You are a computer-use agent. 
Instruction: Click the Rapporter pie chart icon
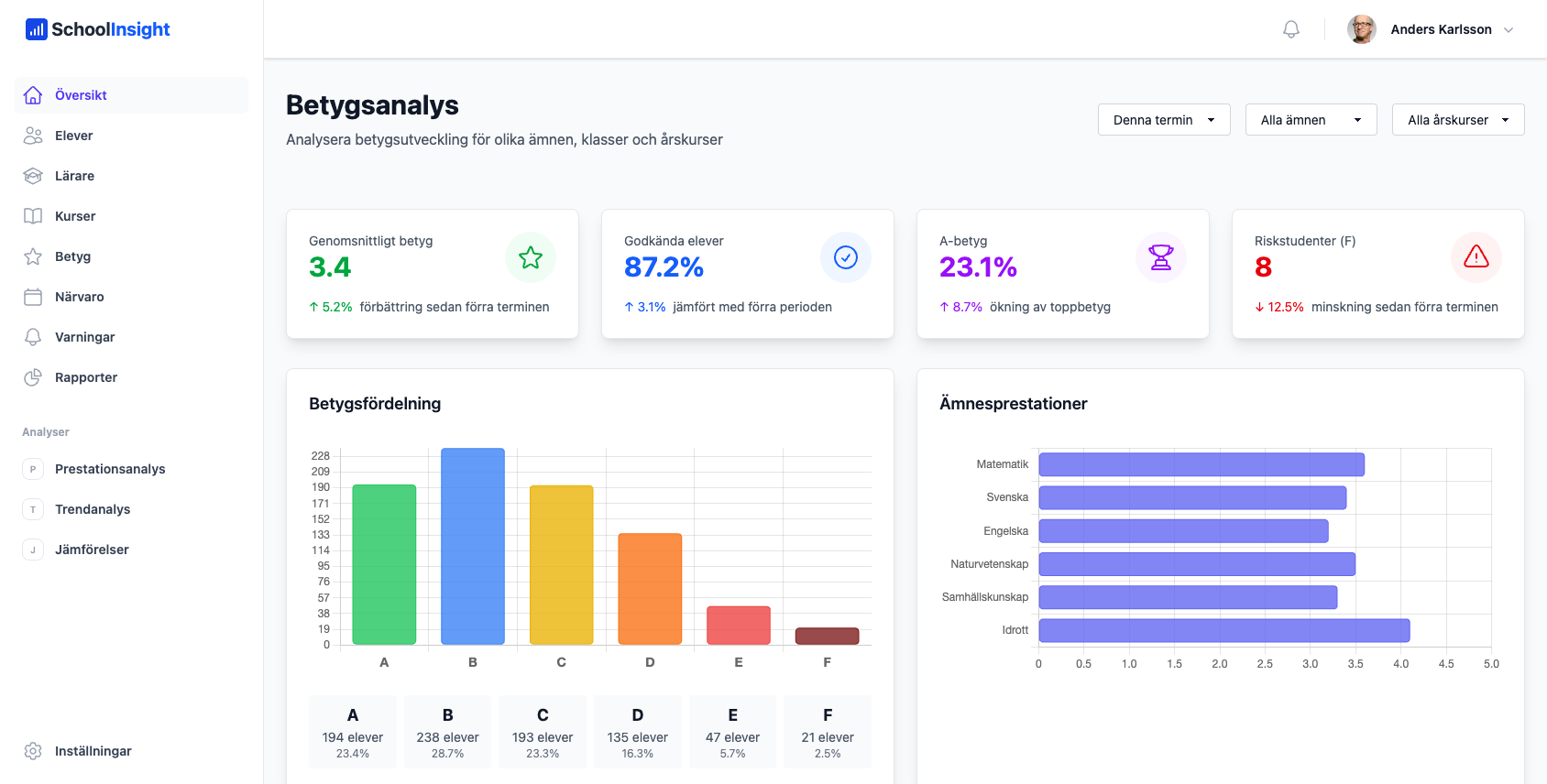[x=33, y=377]
